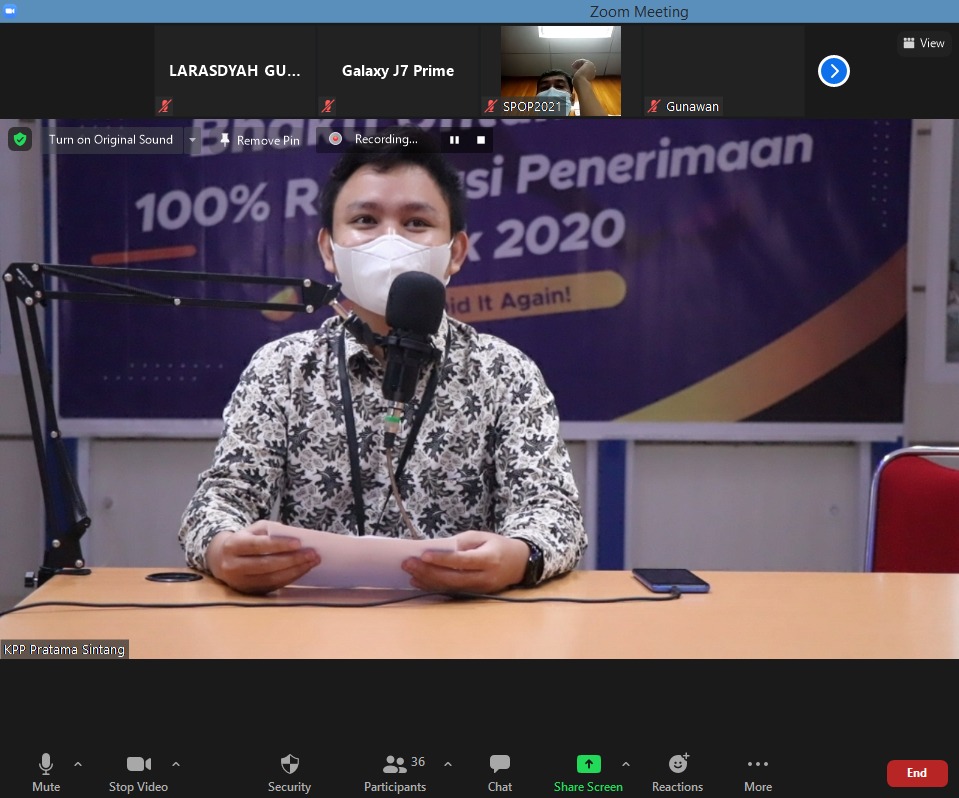The width and height of the screenshot is (959, 798).
Task: Open the View layout menu
Action: tap(923, 43)
